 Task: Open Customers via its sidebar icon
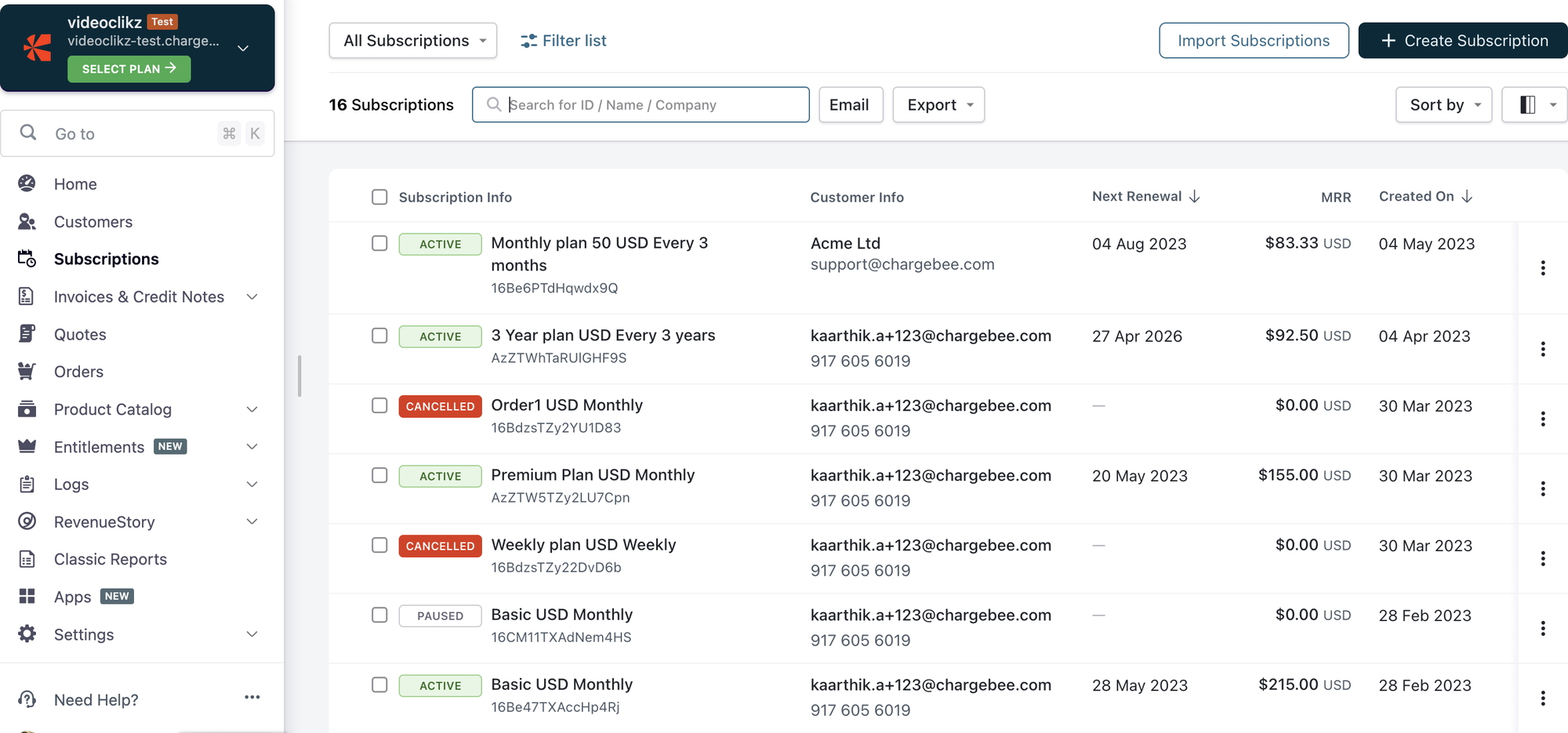(27, 221)
